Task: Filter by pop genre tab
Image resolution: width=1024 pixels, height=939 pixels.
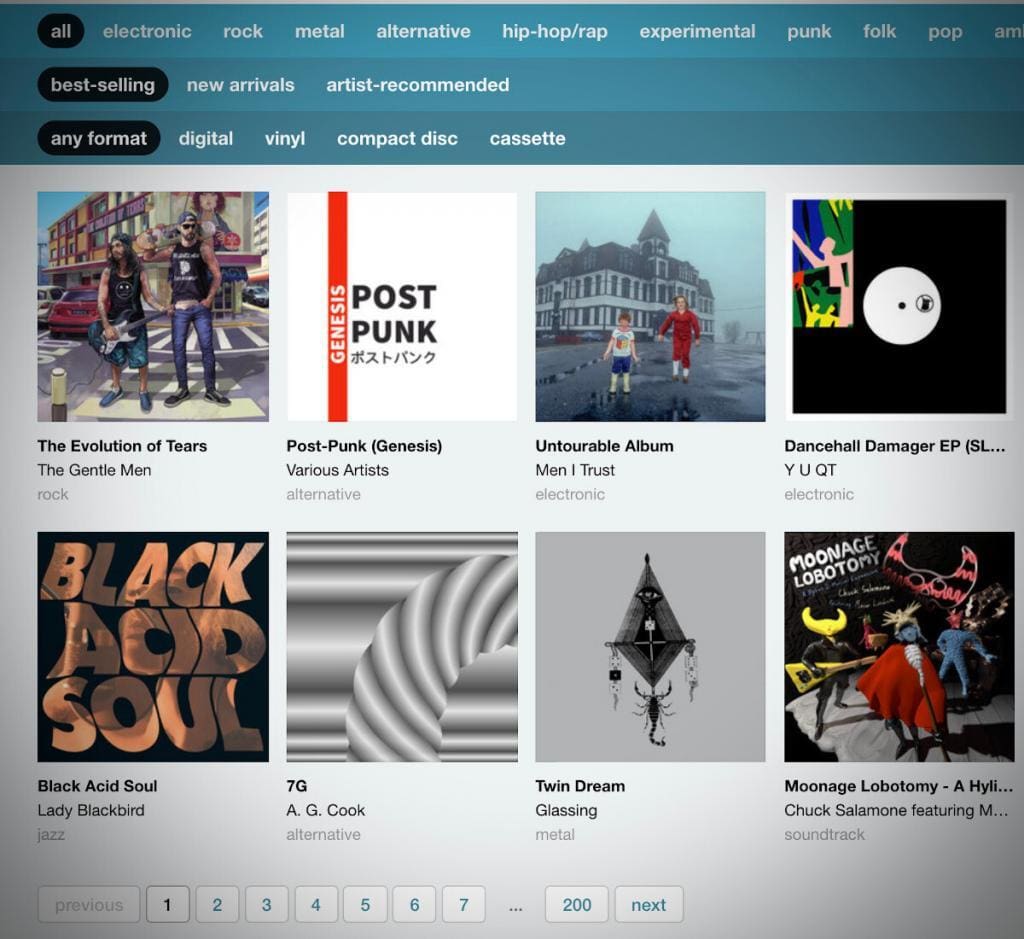Action: 945,31
